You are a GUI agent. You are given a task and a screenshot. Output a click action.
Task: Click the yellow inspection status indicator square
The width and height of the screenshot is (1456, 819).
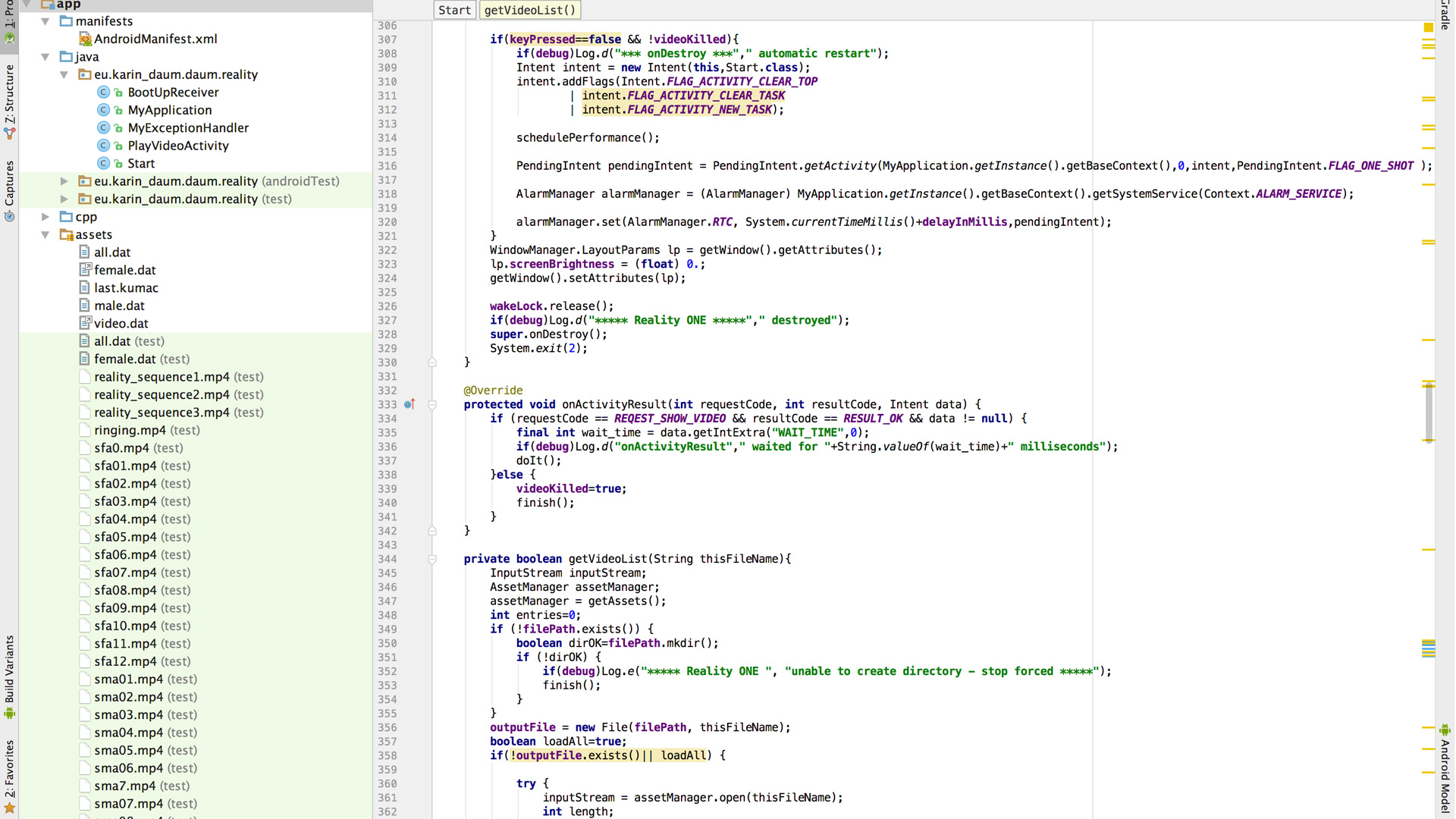pos(1428,27)
